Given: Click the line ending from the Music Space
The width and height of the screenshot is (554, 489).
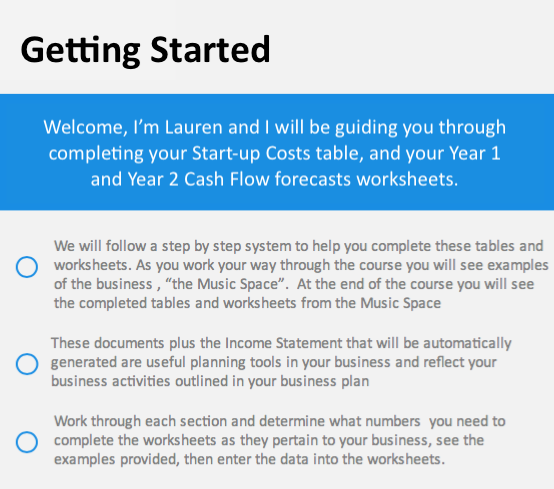Looking at the screenshot, I should [x=247, y=303].
